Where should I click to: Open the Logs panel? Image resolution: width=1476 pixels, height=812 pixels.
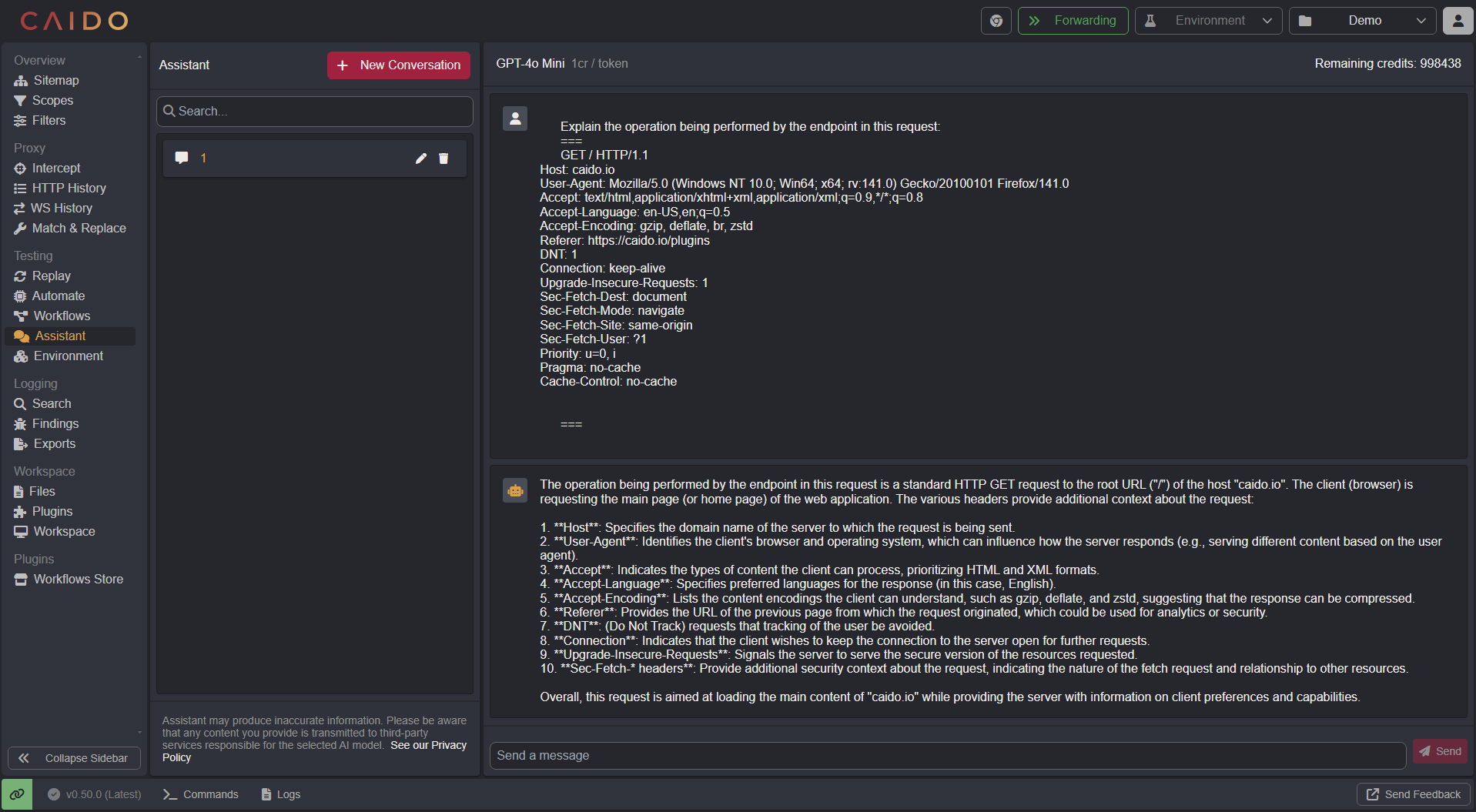pyautogui.click(x=280, y=794)
